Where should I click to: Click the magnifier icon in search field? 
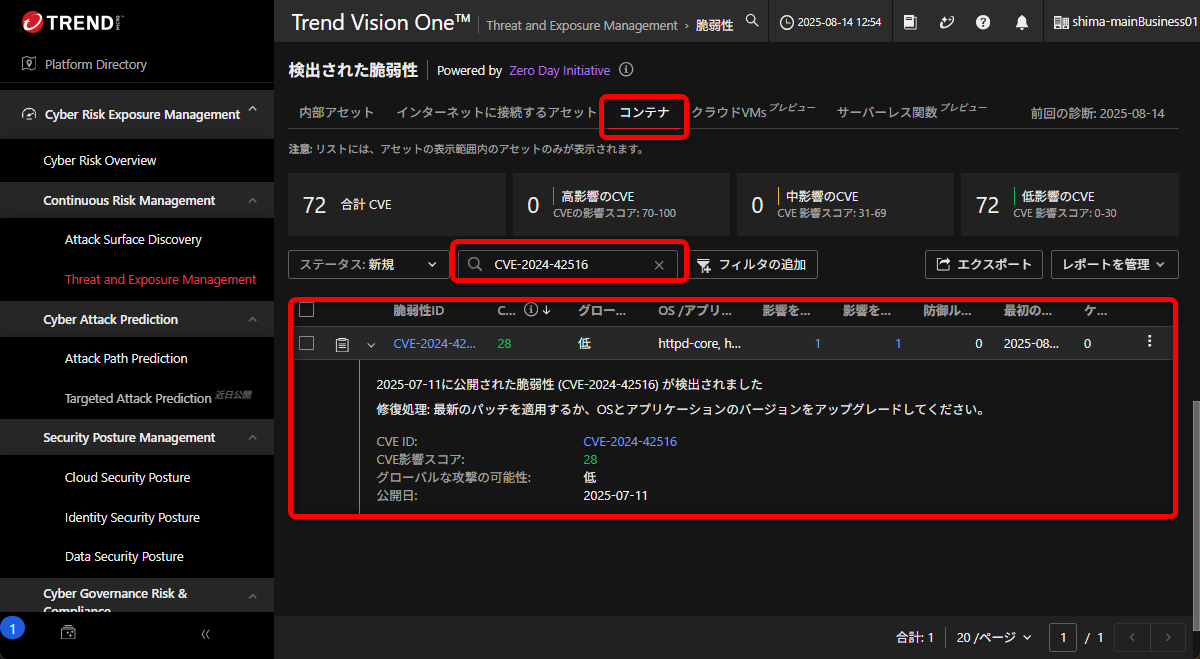476,265
